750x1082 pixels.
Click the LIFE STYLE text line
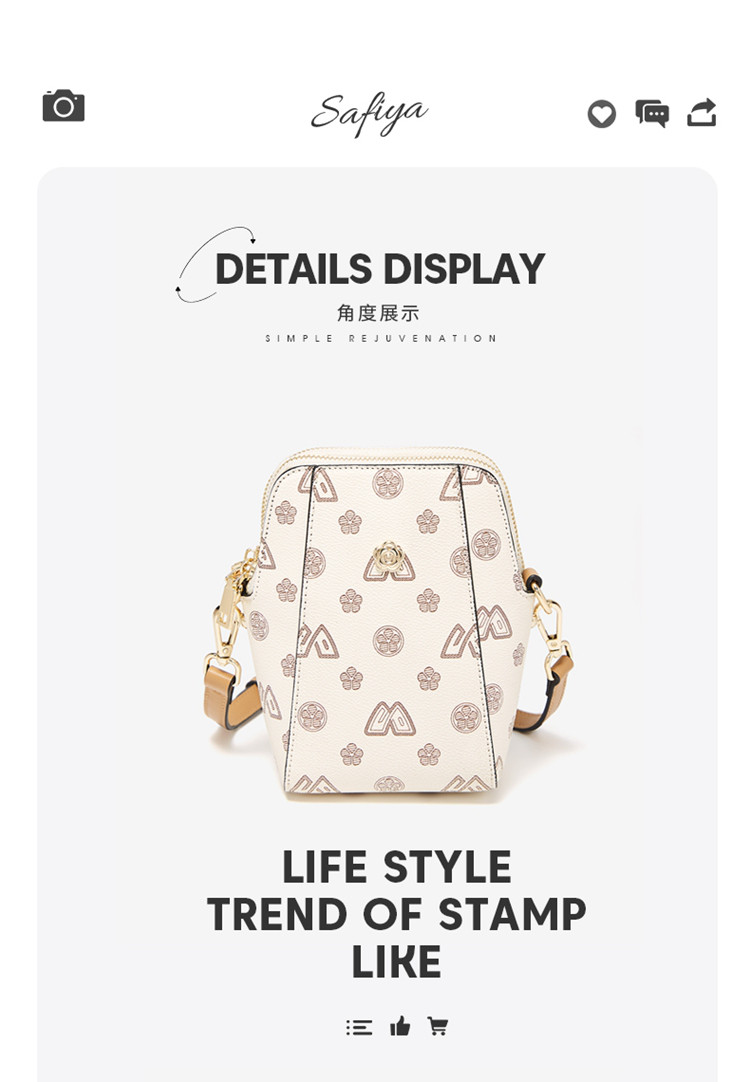coord(397,867)
